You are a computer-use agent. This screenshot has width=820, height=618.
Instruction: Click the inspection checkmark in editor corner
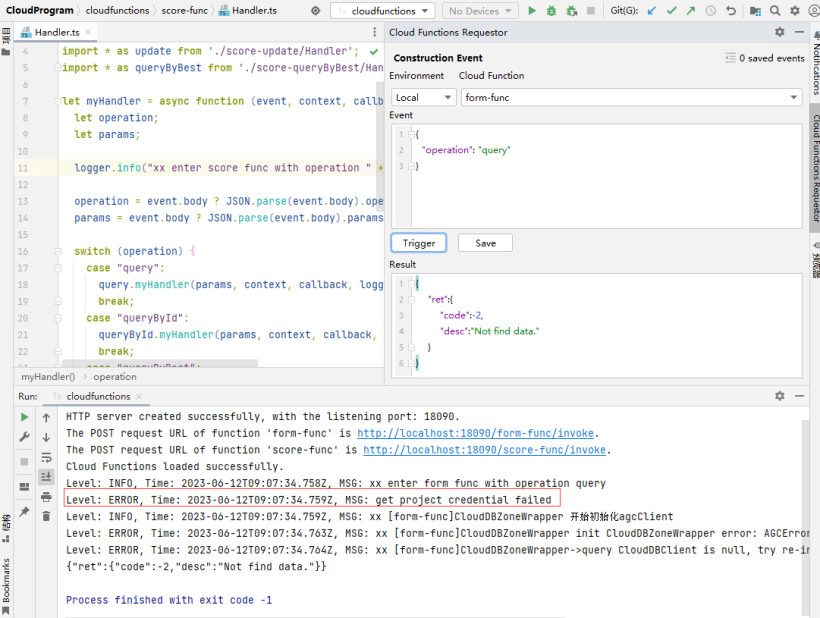(373, 51)
